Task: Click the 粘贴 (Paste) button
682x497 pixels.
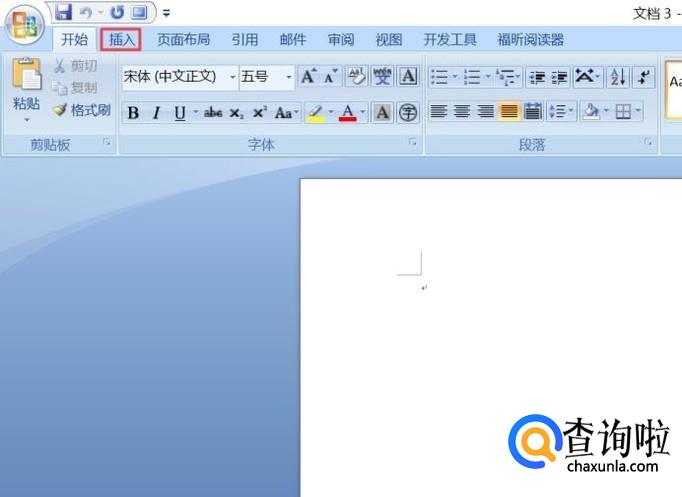Action: pyautogui.click(x=26, y=83)
